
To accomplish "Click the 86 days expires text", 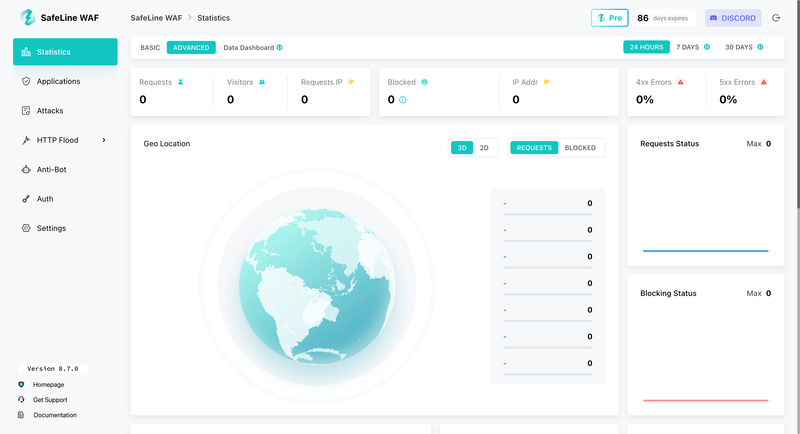I will click(662, 18).
